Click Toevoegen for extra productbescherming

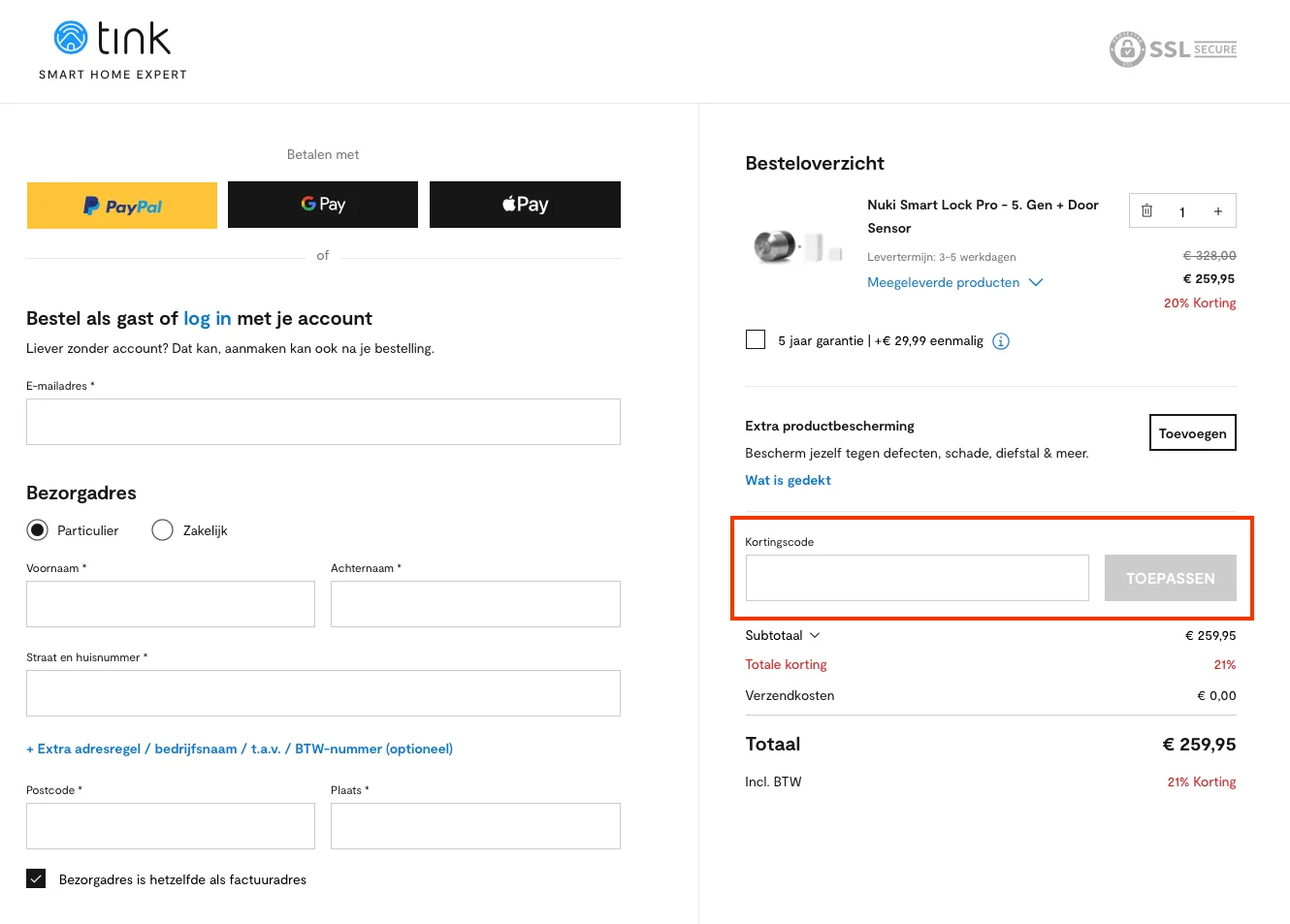point(1192,433)
